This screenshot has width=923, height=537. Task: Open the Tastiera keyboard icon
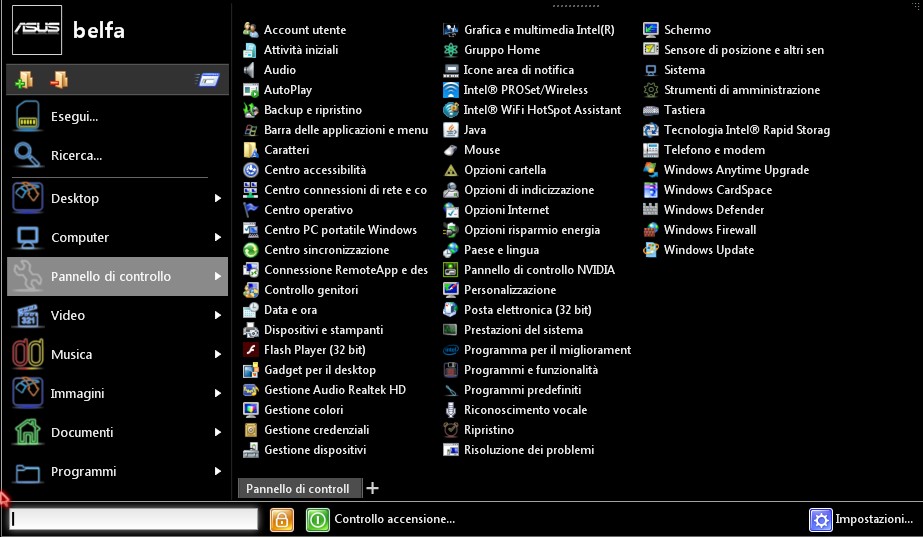point(650,110)
